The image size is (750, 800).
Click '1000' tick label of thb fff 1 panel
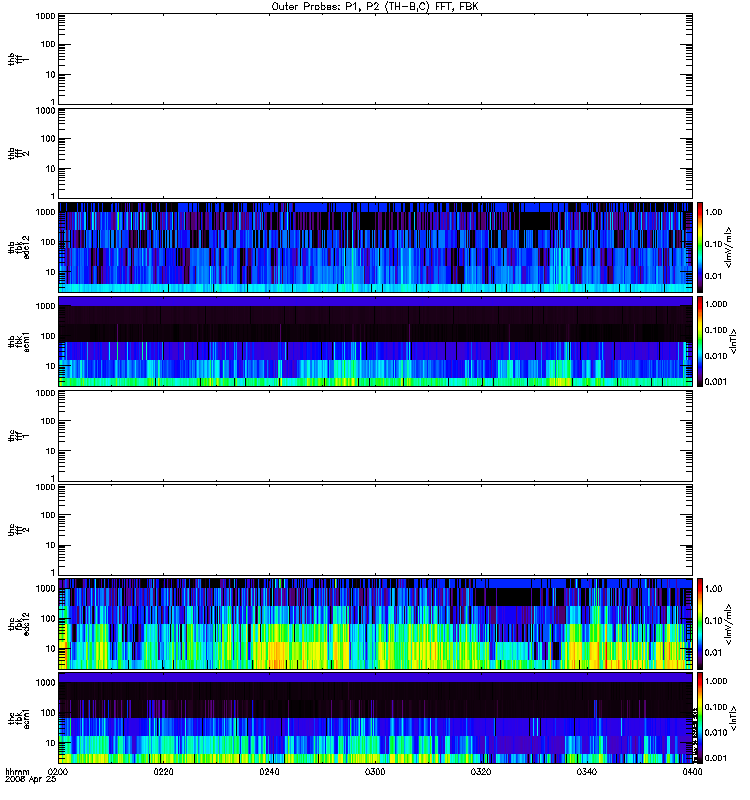[x=45, y=16]
